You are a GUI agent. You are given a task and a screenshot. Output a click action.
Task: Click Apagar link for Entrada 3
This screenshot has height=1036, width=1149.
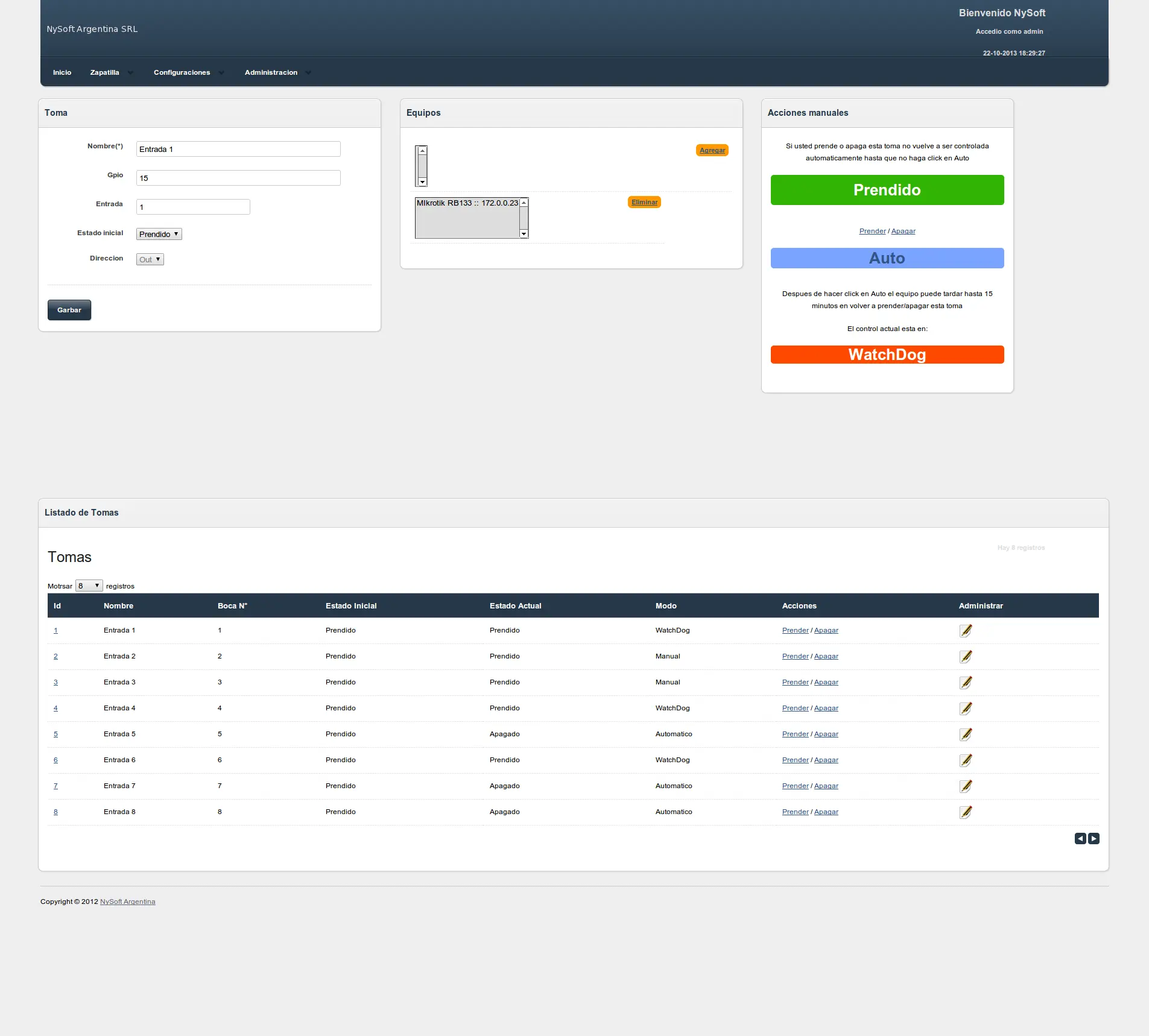pyautogui.click(x=826, y=682)
